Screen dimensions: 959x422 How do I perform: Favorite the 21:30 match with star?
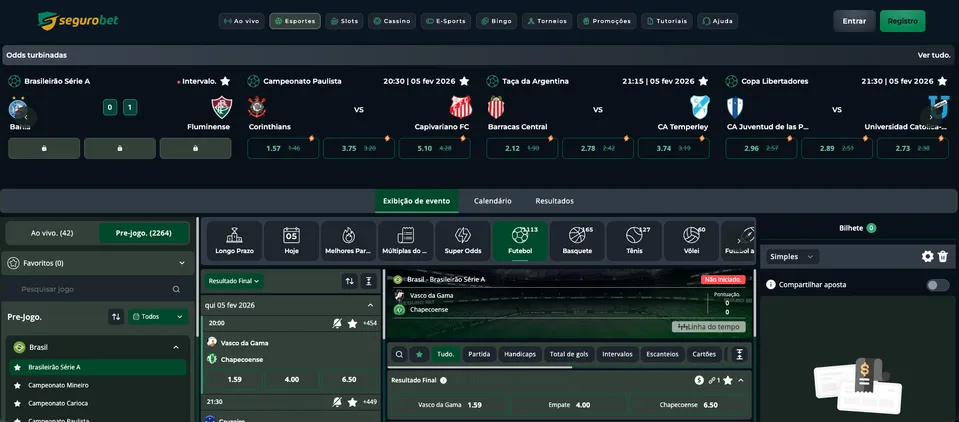pyautogui.click(x=352, y=402)
